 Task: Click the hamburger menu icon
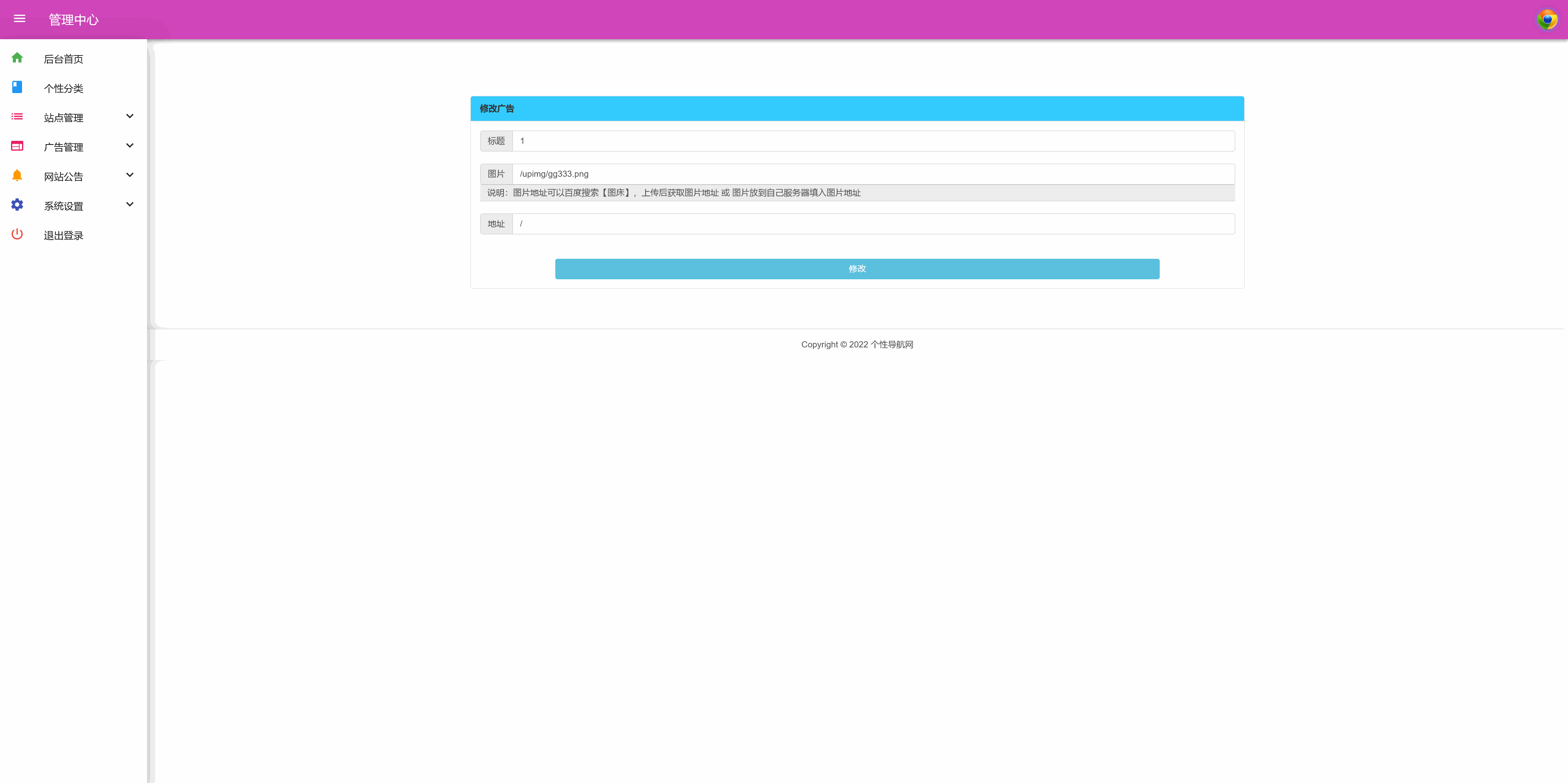tap(20, 19)
